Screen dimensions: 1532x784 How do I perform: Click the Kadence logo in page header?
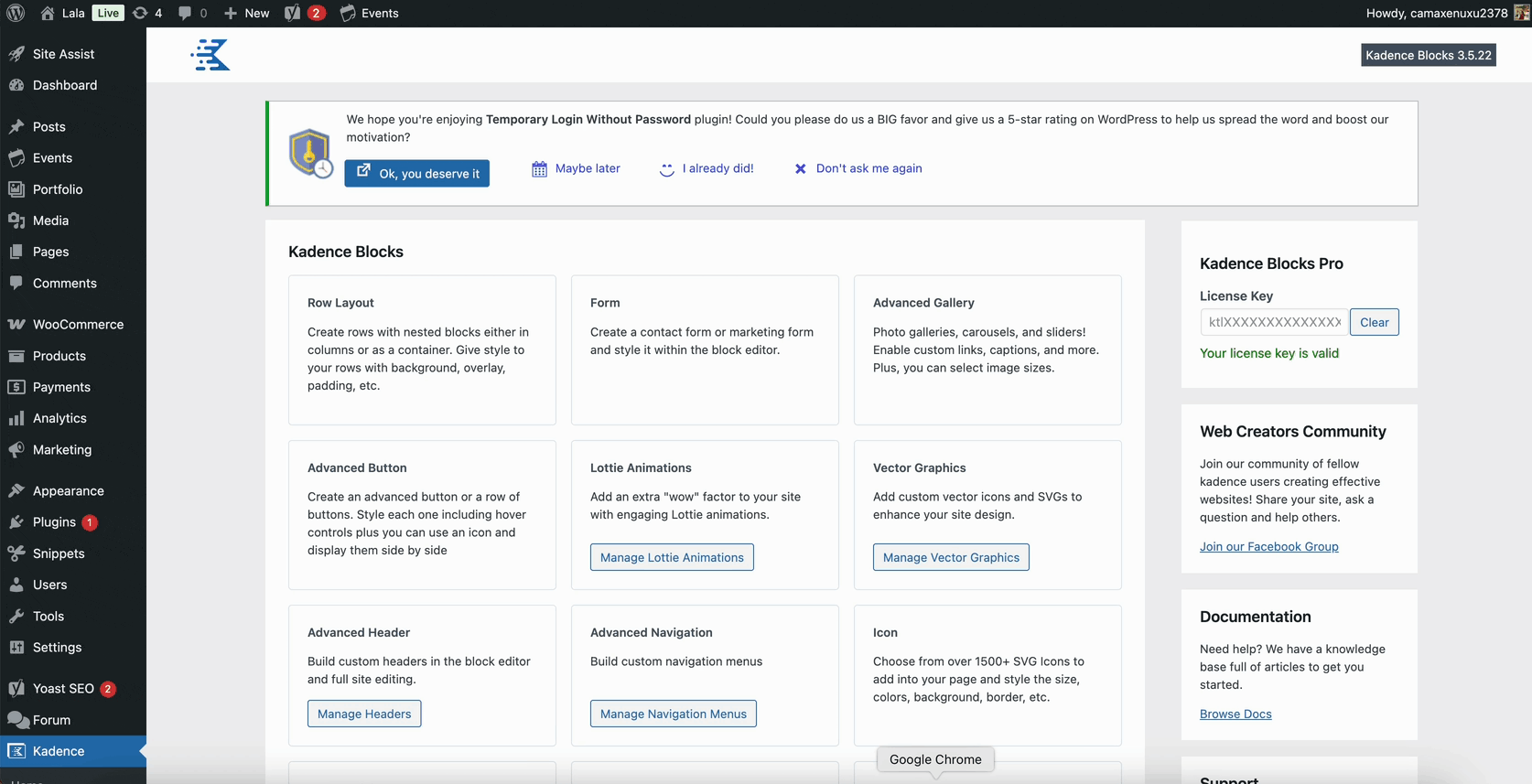(x=210, y=55)
